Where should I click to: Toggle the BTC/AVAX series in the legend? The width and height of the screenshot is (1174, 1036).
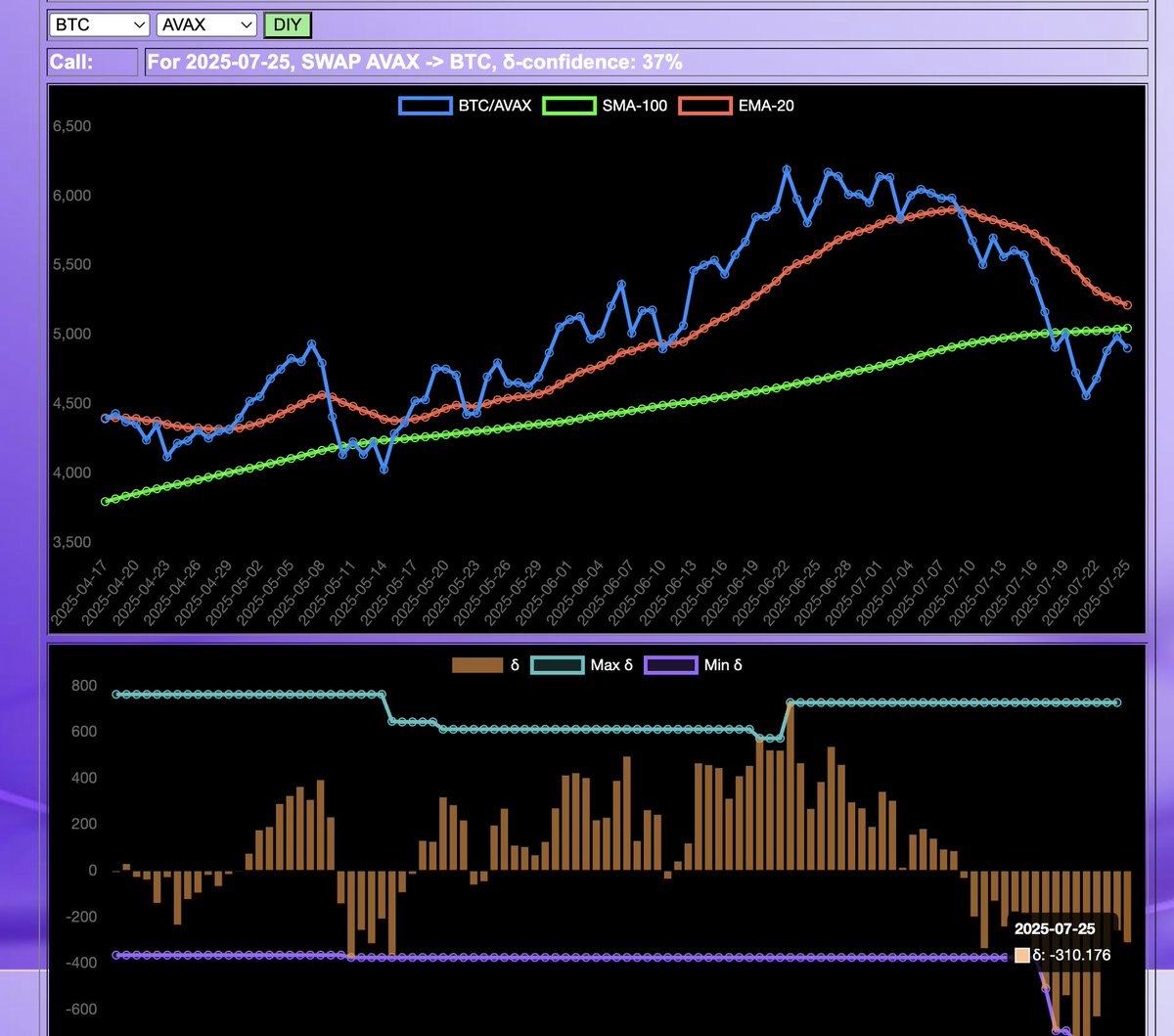click(466, 106)
